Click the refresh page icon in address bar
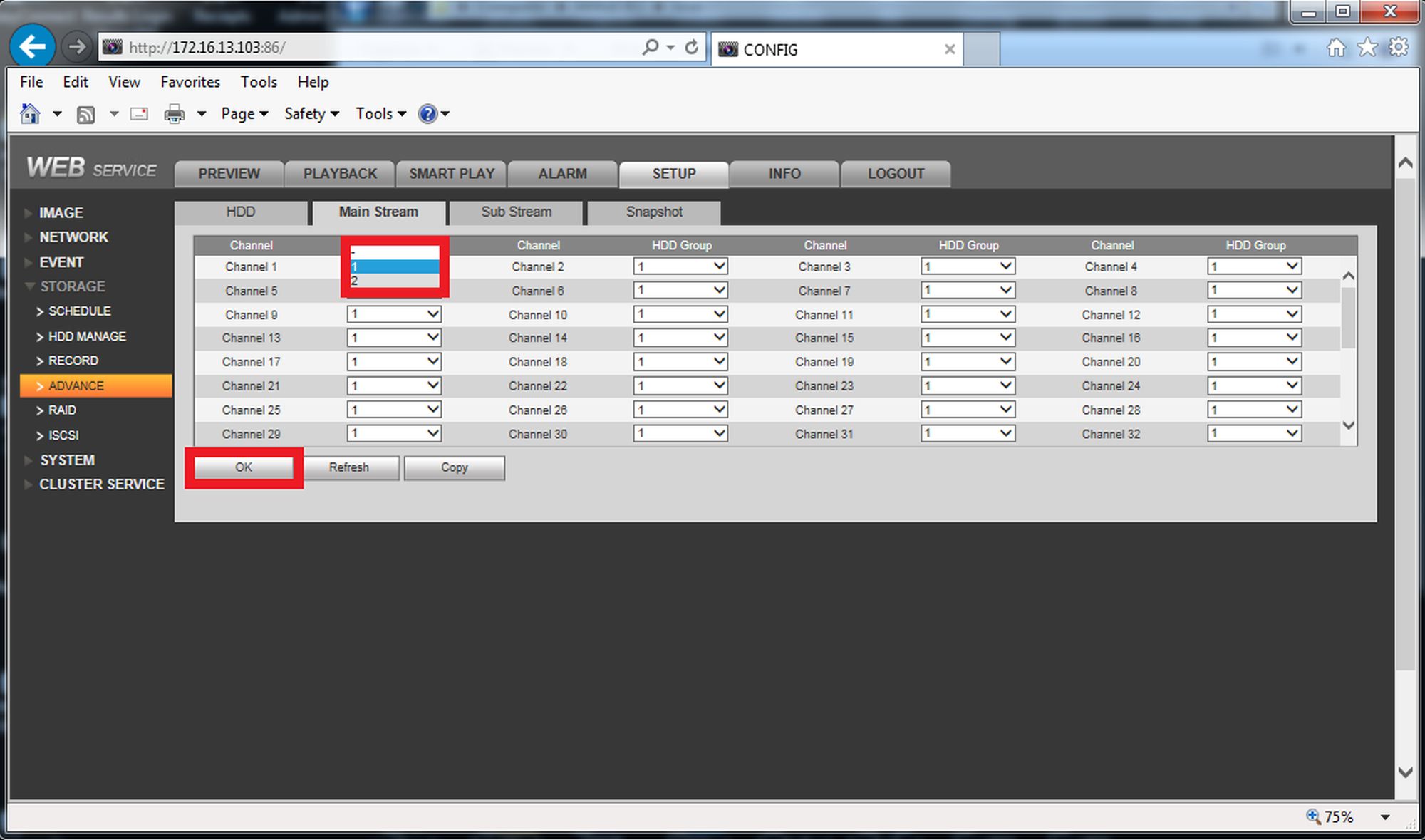Image resolution: width=1425 pixels, height=840 pixels. 692,47
